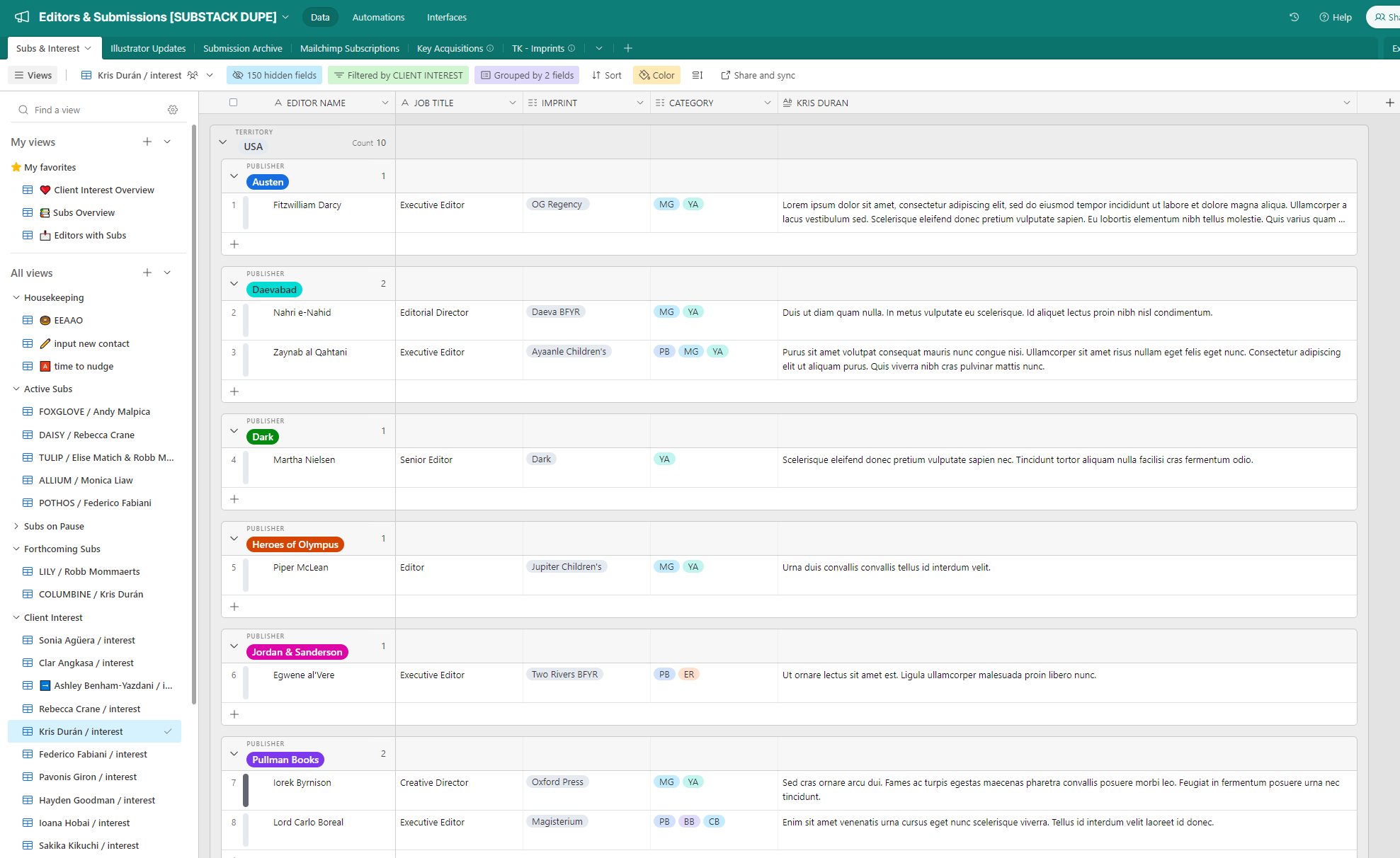The width and height of the screenshot is (1400, 858).
Task: Collapse the Client Interest section
Action: pyautogui.click(x=16, y=617)
